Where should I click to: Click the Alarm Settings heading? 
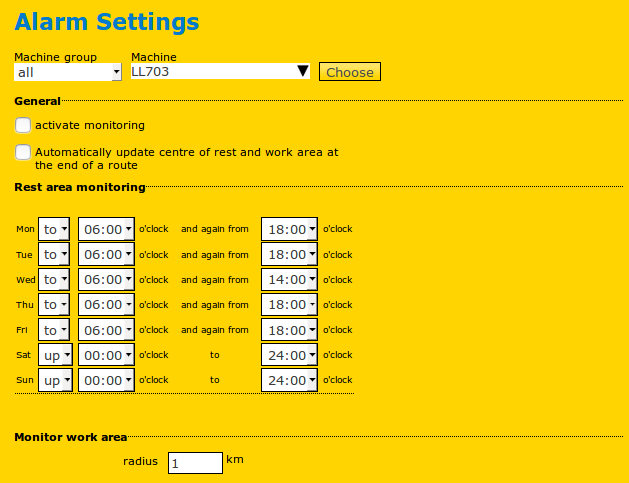[107, 22]
